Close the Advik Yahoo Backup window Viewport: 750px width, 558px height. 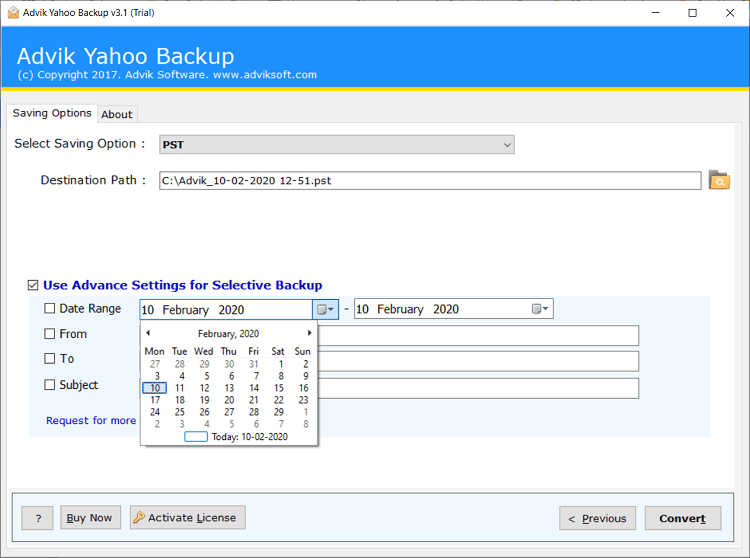730,13
